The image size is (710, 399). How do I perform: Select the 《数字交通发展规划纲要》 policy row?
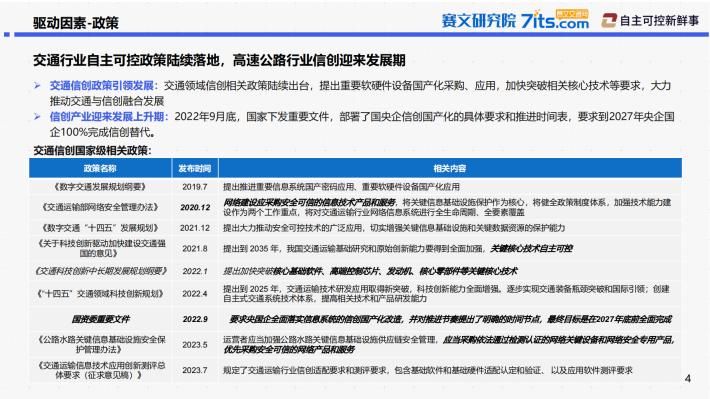(x=355, y=187)
